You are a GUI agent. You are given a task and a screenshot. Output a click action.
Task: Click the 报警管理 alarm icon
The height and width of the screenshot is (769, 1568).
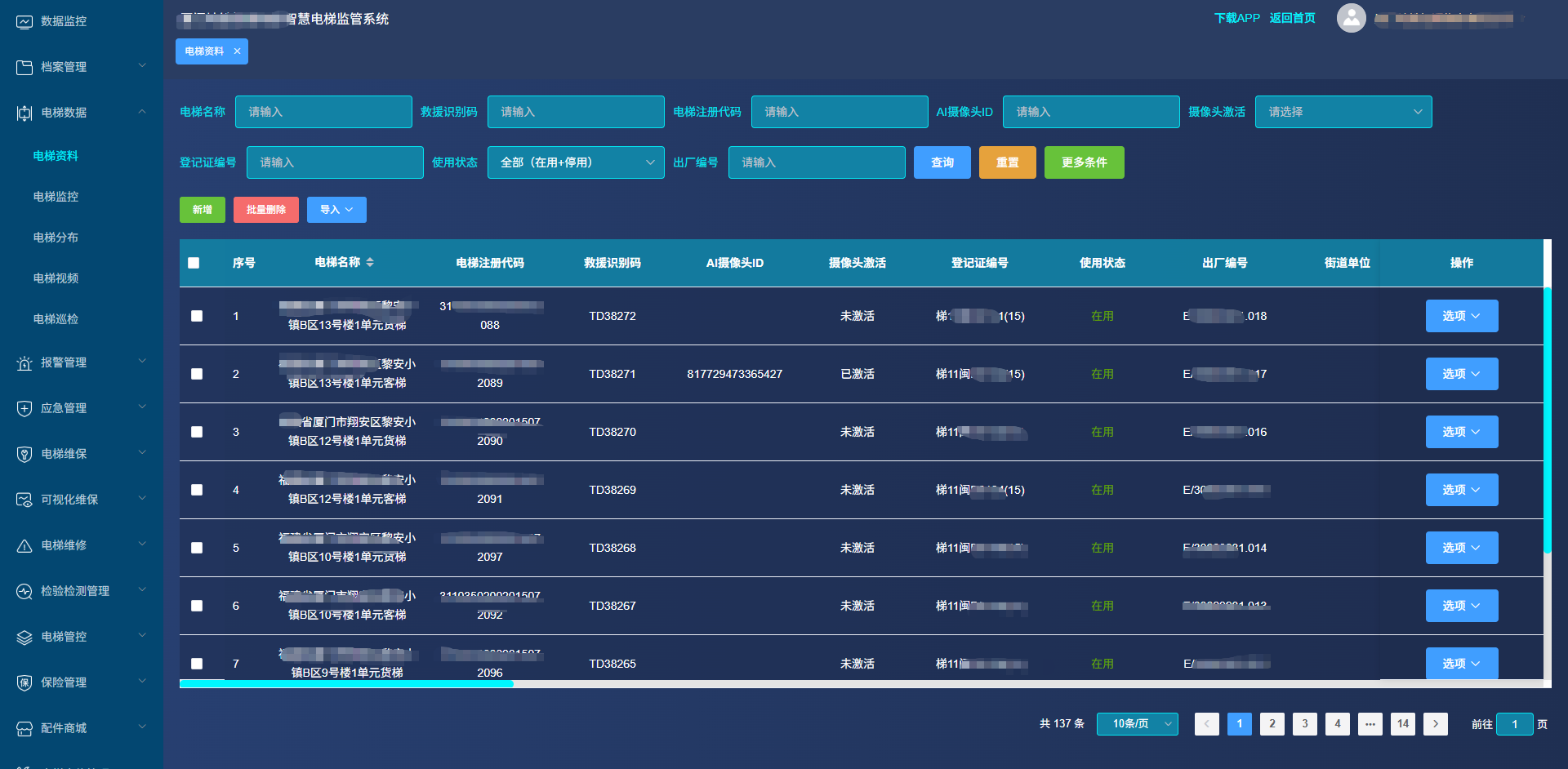tap(24, 363)
